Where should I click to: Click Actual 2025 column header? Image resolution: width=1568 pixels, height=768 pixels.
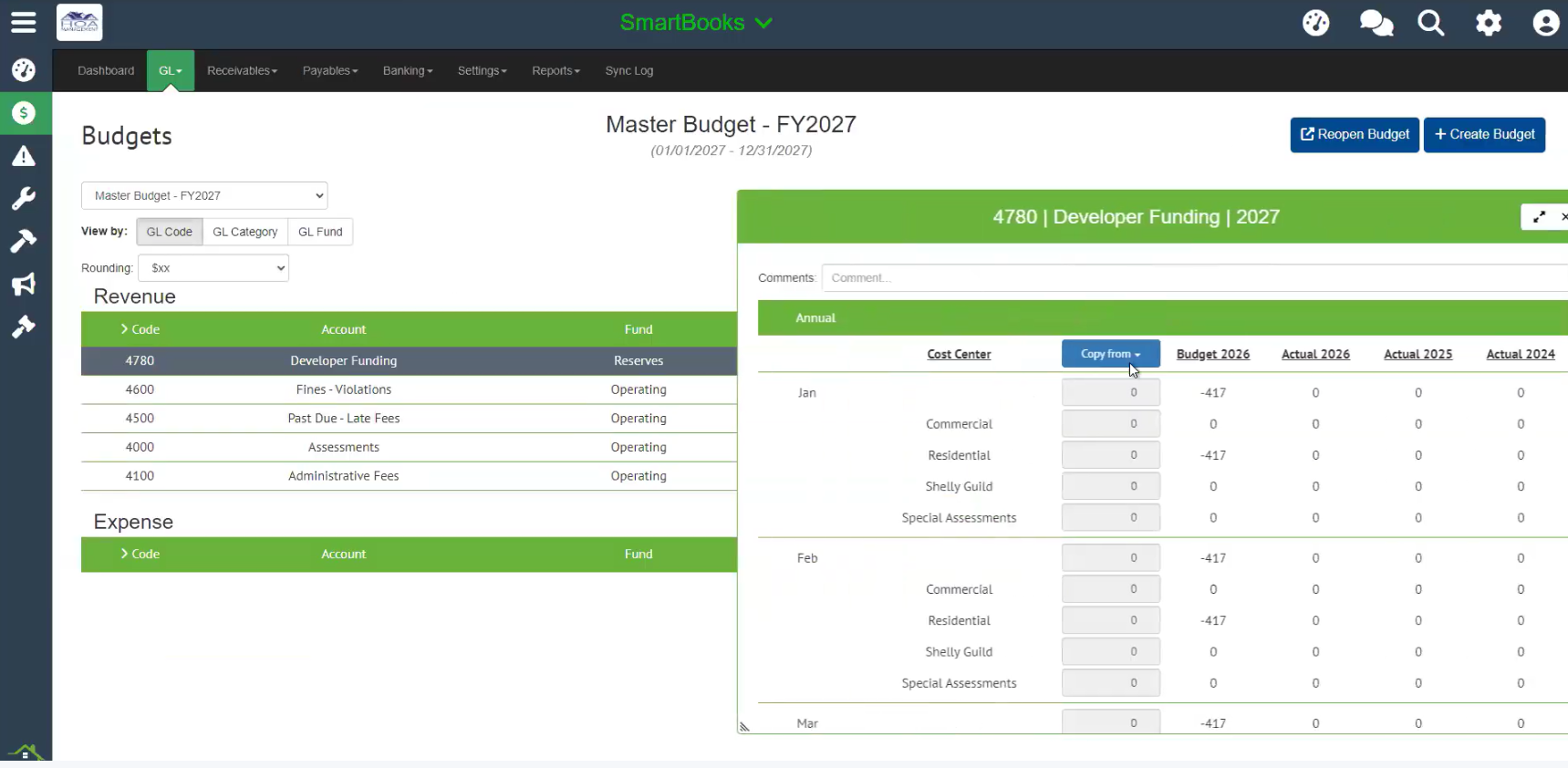click(x=1417, y=354)
